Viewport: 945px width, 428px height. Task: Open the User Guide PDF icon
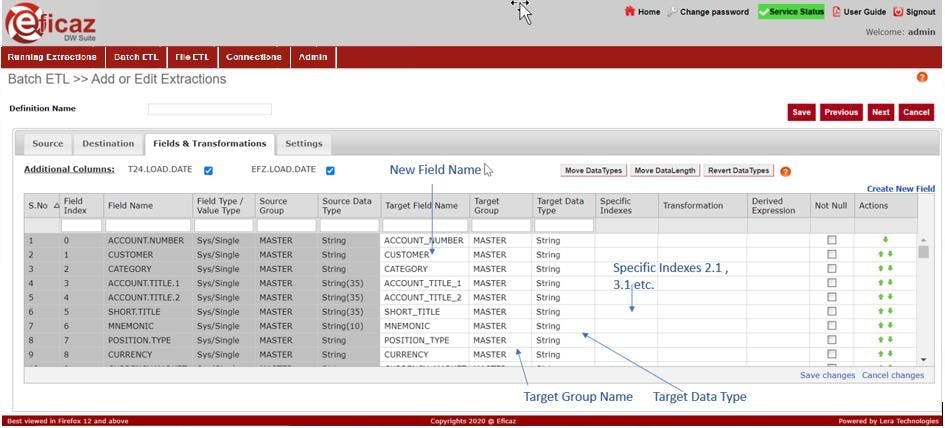coord(836,12)
